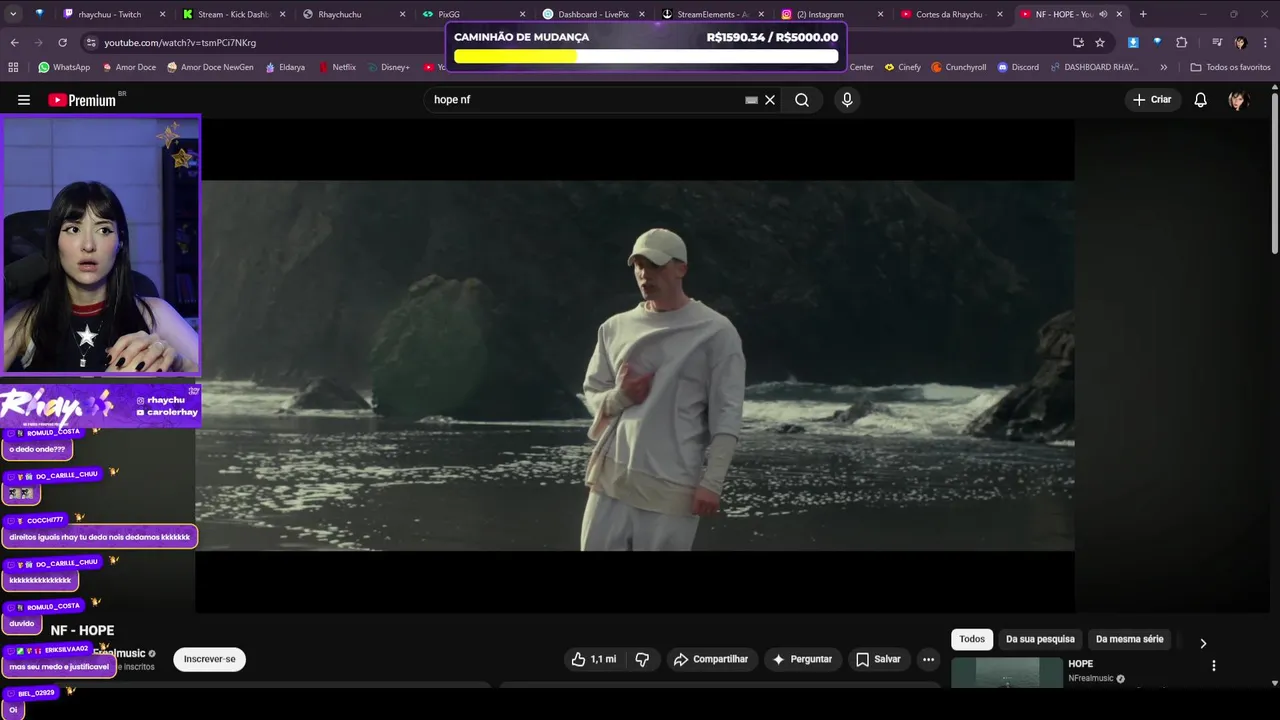This screenshot has width=1280, height=720.
Task: Bookmark this page with star icon
Action: 1100,43
